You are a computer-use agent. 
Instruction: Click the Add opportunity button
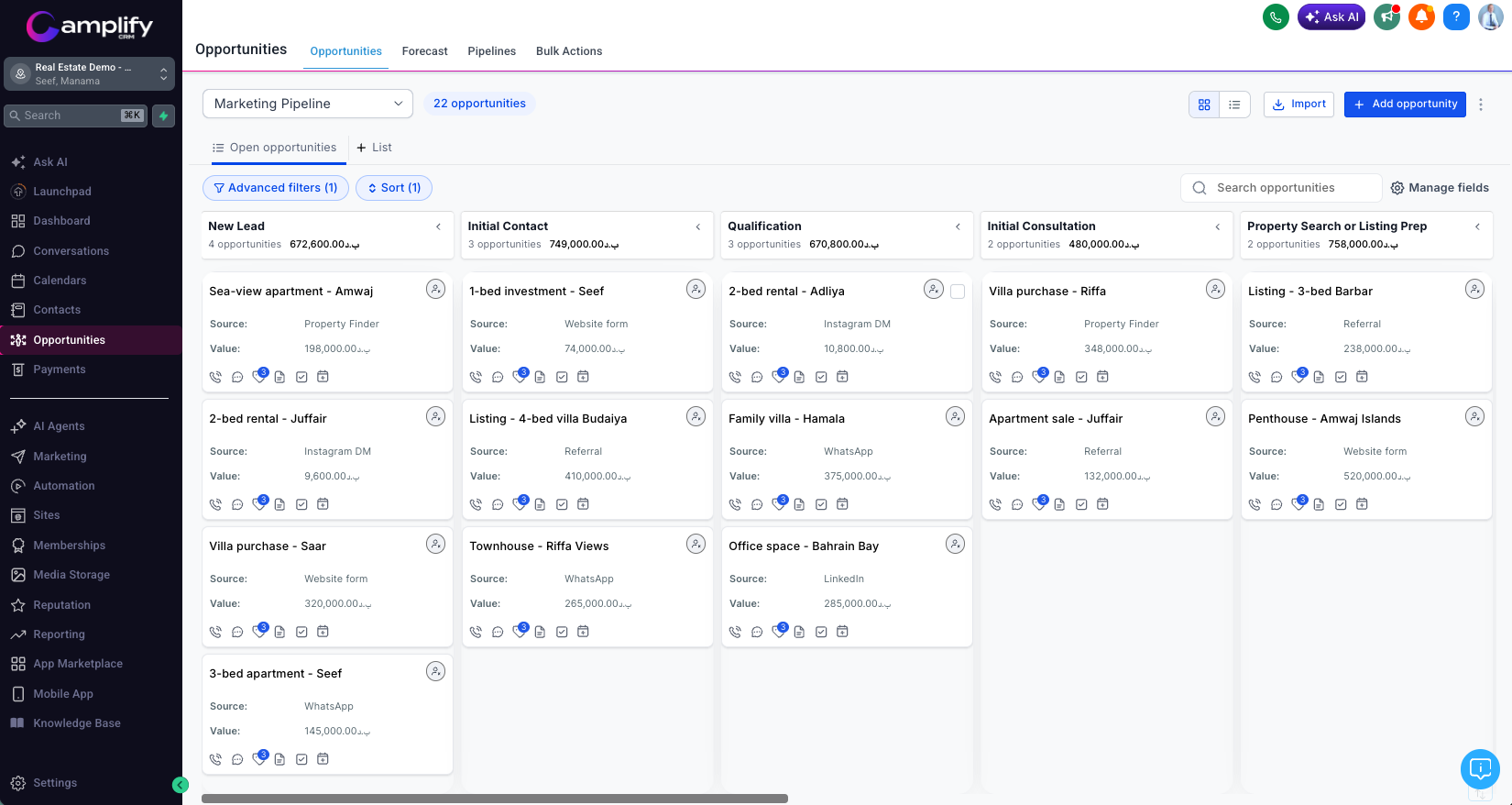point(1405,105)
